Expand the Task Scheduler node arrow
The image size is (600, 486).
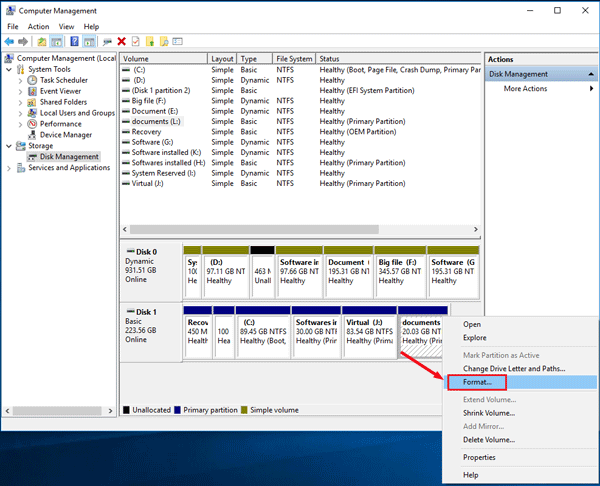[x=20, y=80]
